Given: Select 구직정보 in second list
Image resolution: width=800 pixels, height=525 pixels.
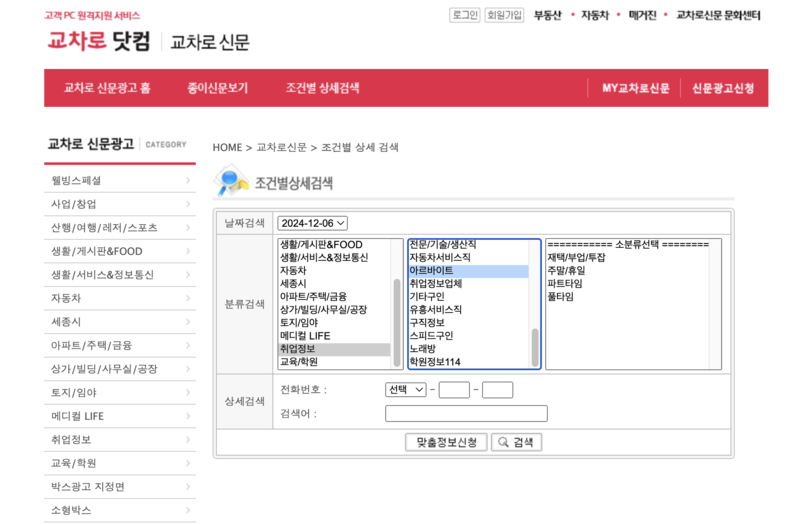Looking at the screenshot, I should pyautogui.click(x=468, y=323).
